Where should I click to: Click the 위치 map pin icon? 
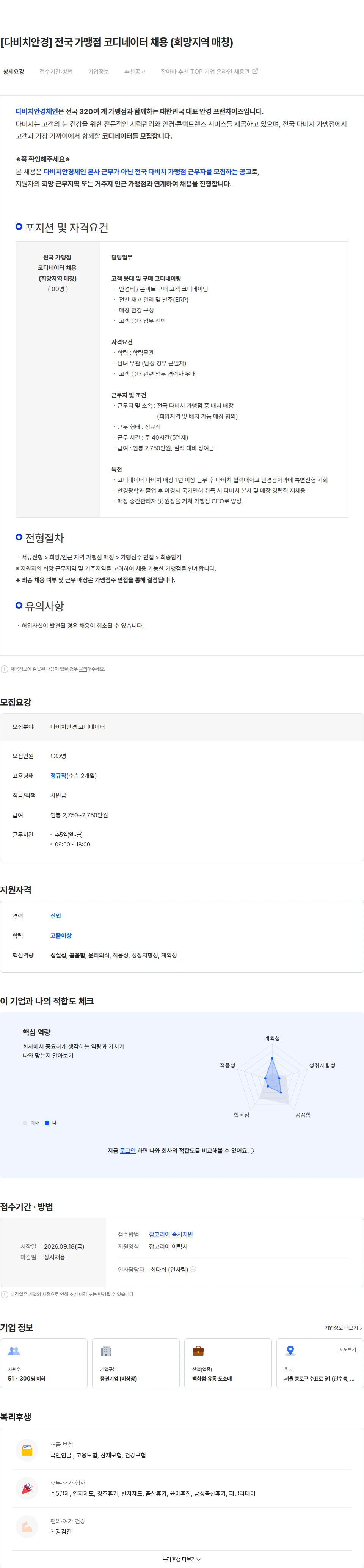click(x=290, y=1351)
